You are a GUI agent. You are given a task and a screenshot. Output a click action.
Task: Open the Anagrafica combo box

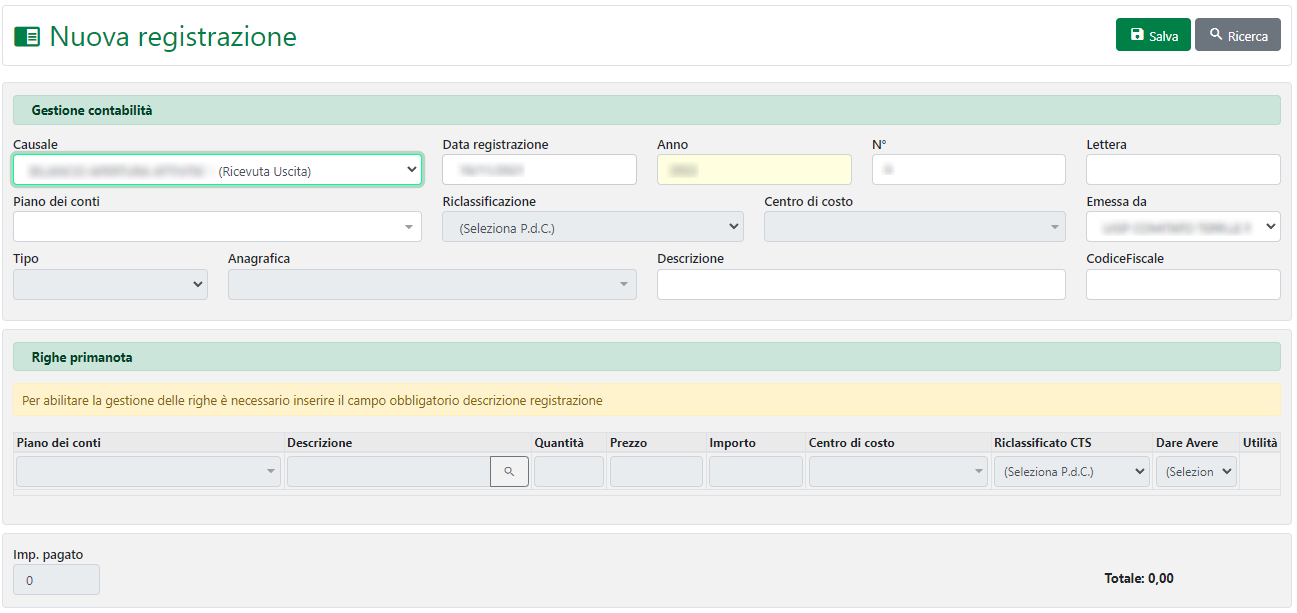432,285
